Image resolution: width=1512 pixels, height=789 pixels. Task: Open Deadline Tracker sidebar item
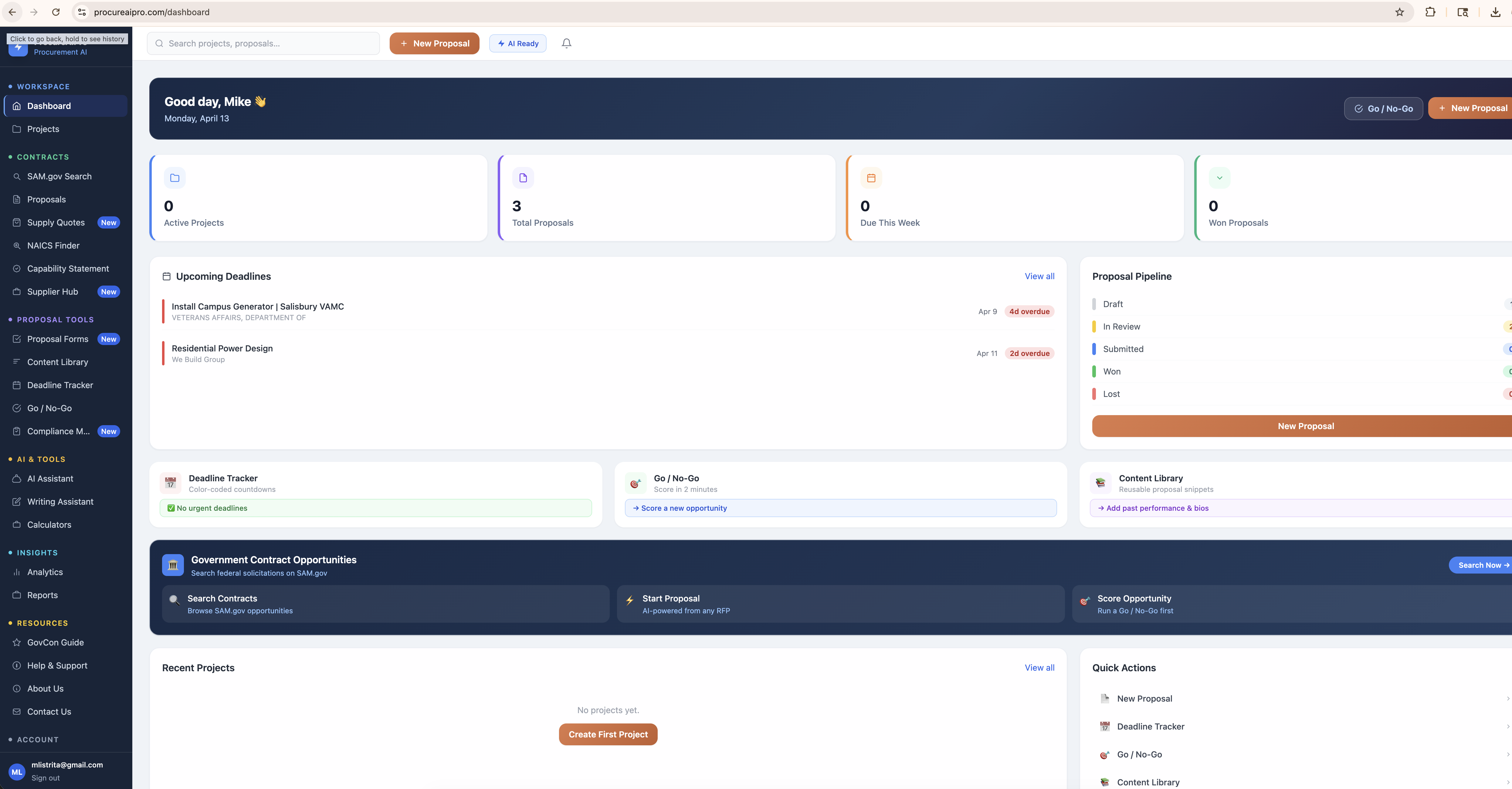(60, 385)
